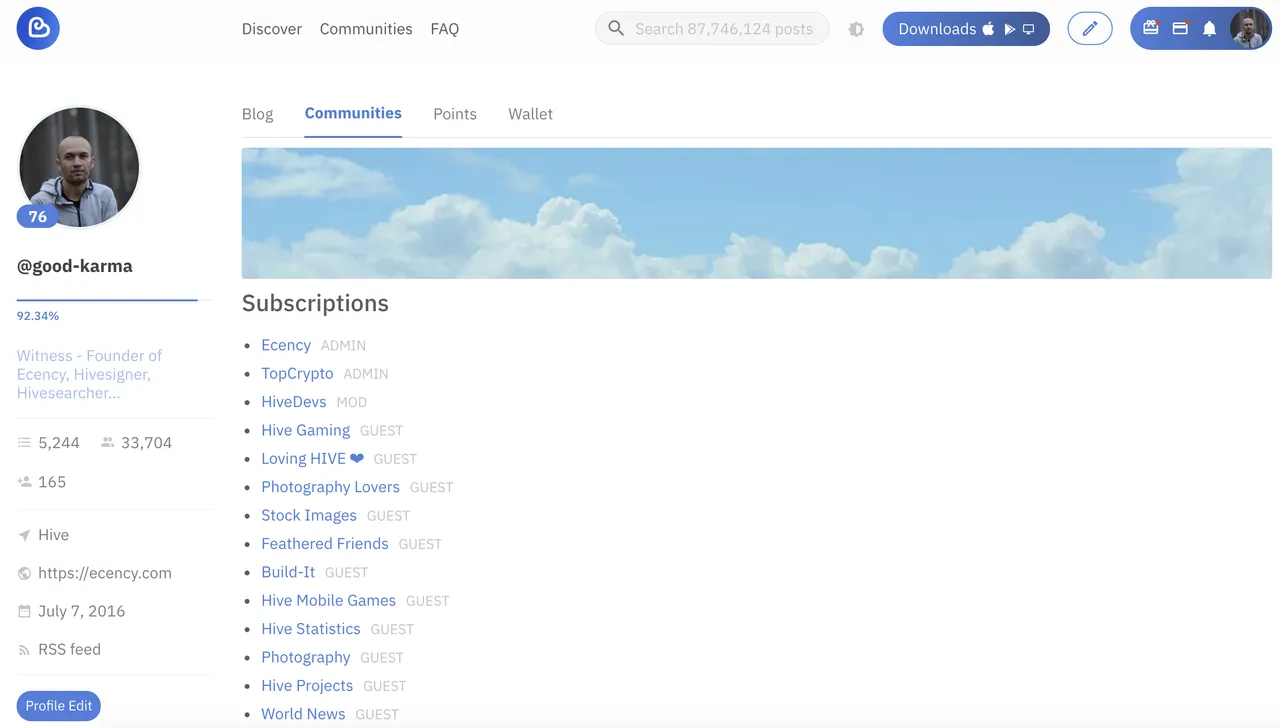The image size is (1280, 728).
Task: Open the https://ecency.com website link
Action: pyautogui.click(x=105, y=573)
